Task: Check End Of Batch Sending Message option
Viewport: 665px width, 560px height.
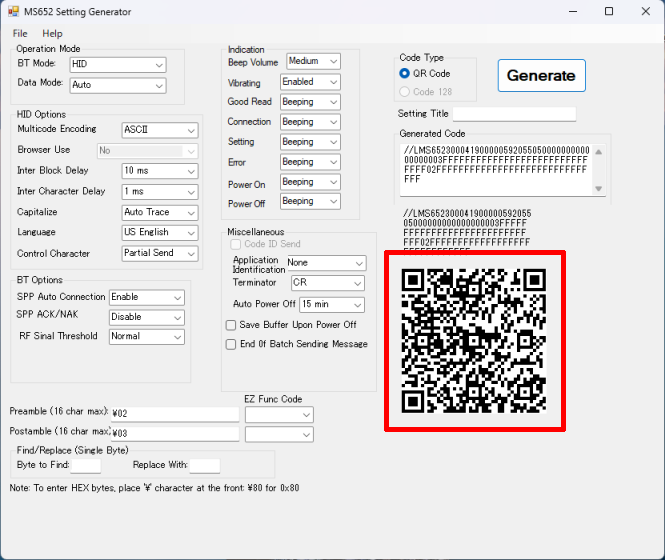Action: pos(231,344)
